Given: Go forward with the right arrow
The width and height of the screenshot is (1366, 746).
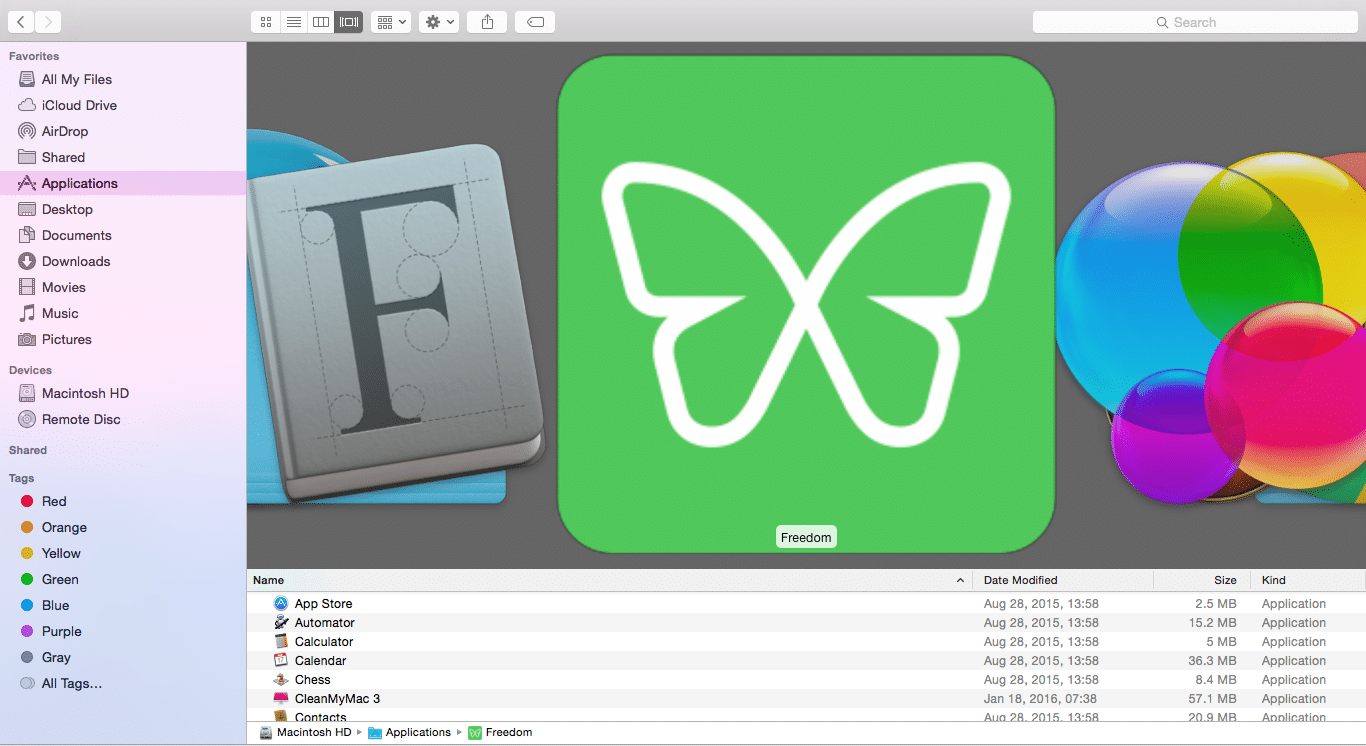Looking at the screenshot, I should [x=48, y=22].
